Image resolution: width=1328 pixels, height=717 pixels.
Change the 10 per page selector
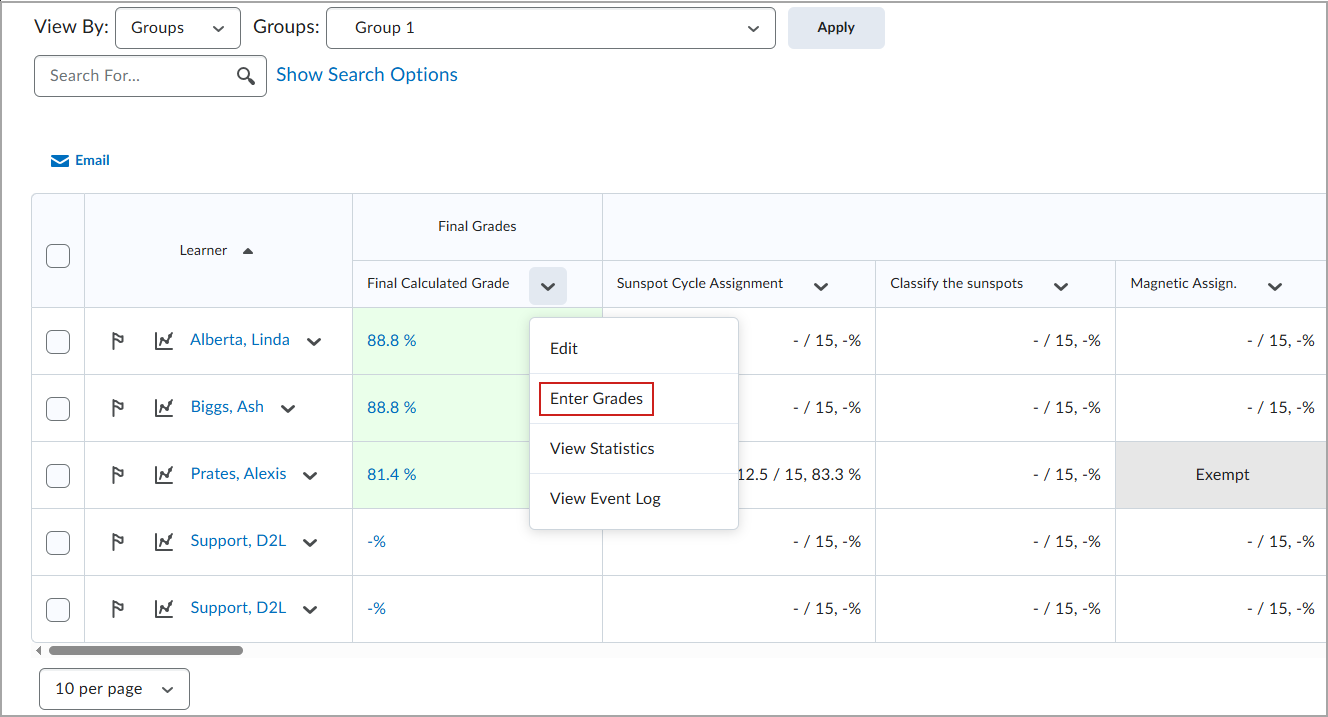(x=113, y=688)
